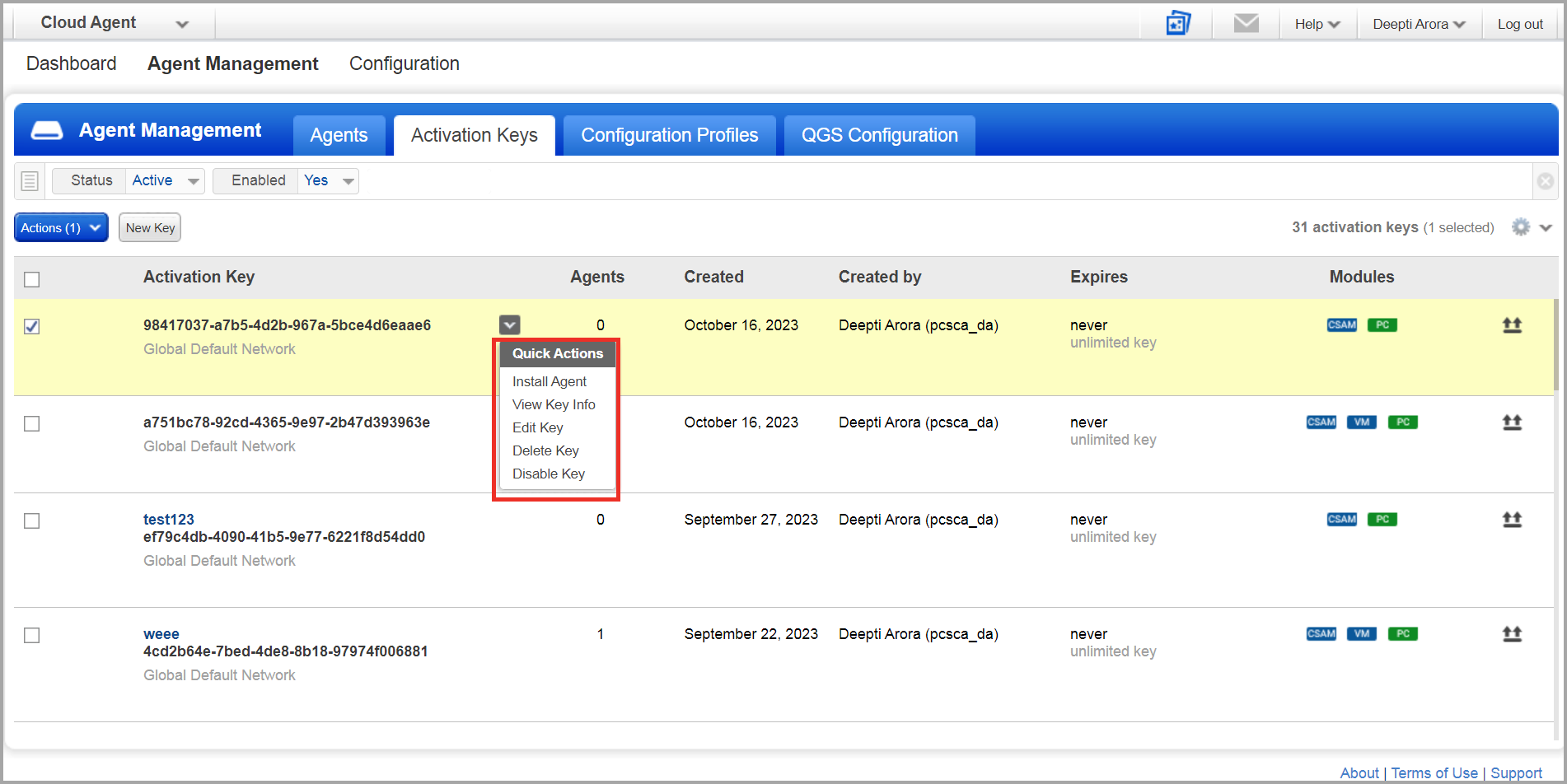Open the calendar widget icon in header

1178,23
